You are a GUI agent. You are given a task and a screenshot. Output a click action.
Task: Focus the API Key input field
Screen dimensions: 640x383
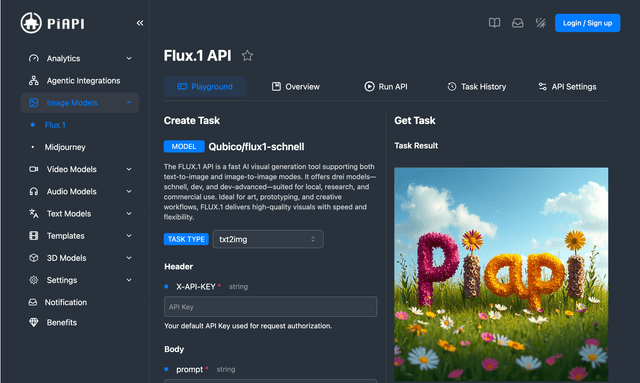click(270, 307)
